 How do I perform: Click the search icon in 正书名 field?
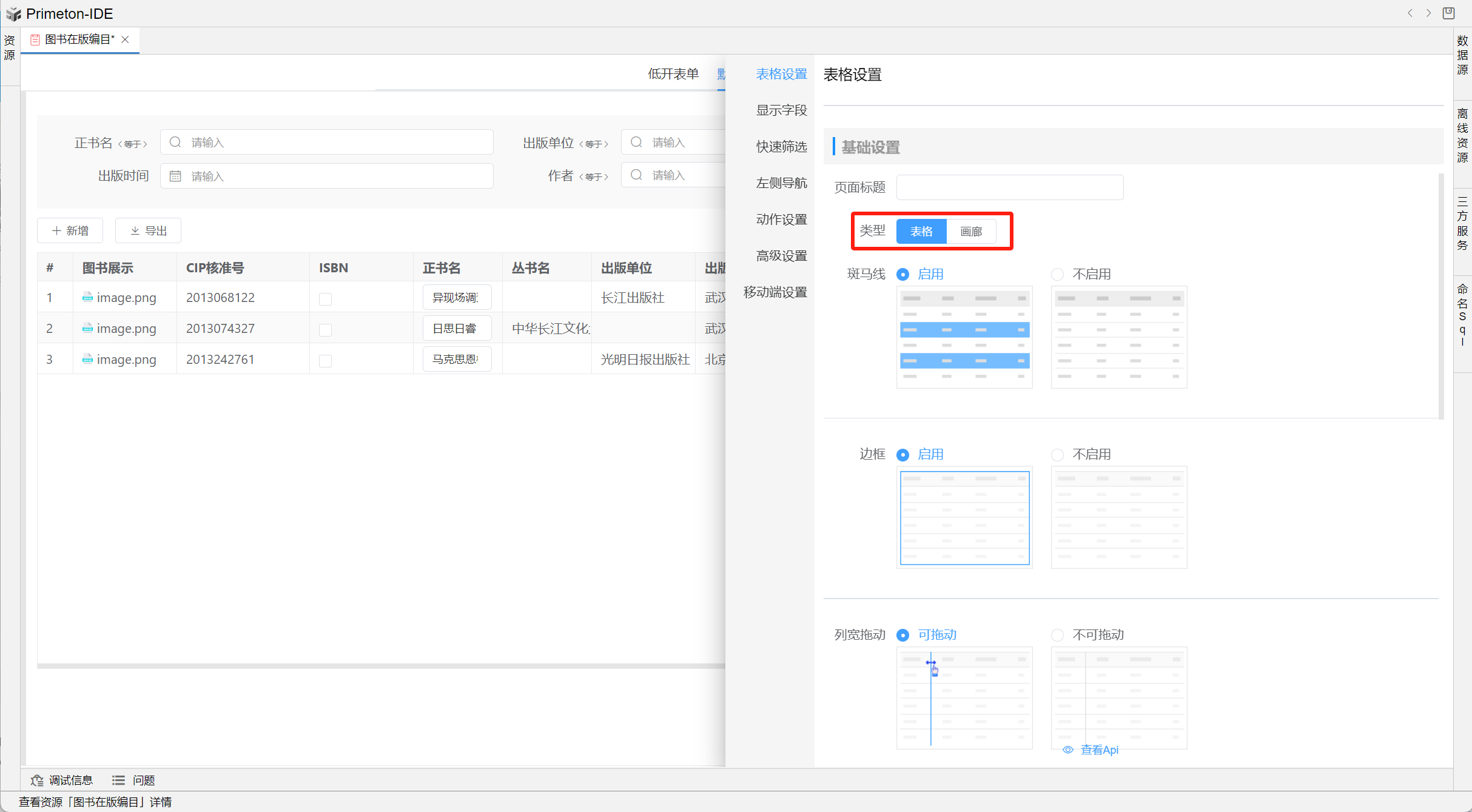click(175, 142)
